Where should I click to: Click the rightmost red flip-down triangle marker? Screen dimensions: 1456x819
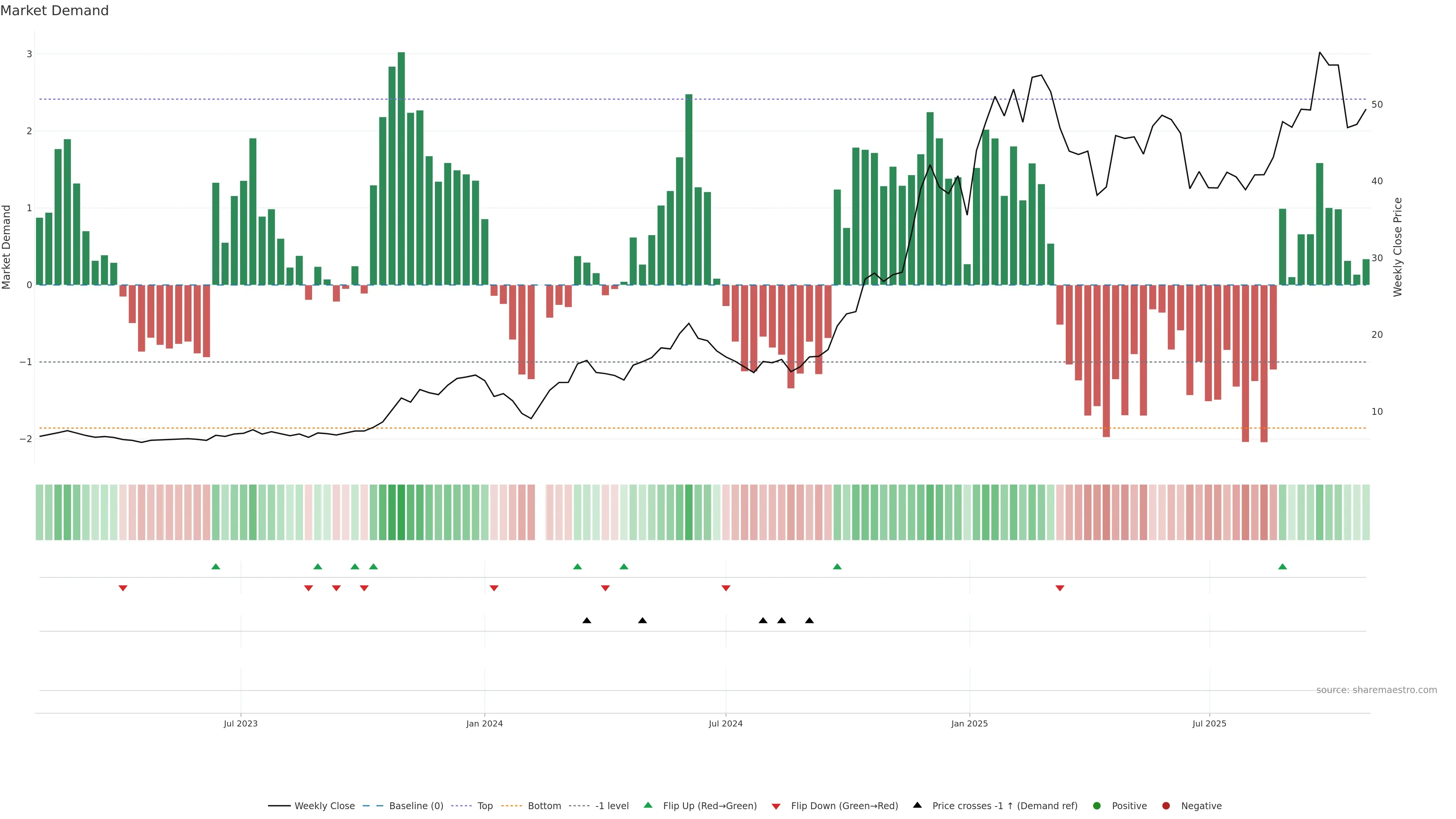coord(1060,588)
